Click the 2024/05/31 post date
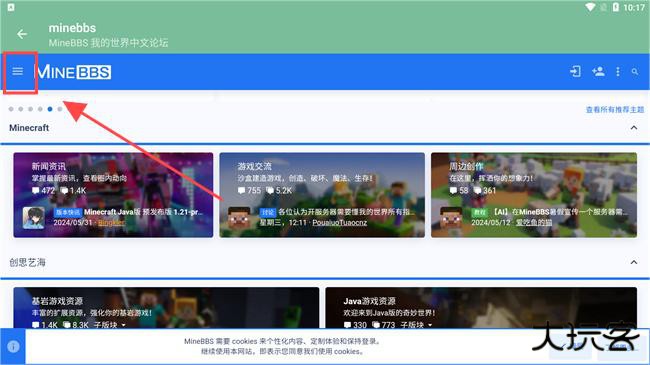The width and height of the screenshot is (650, 365). (x=73, y=223)
